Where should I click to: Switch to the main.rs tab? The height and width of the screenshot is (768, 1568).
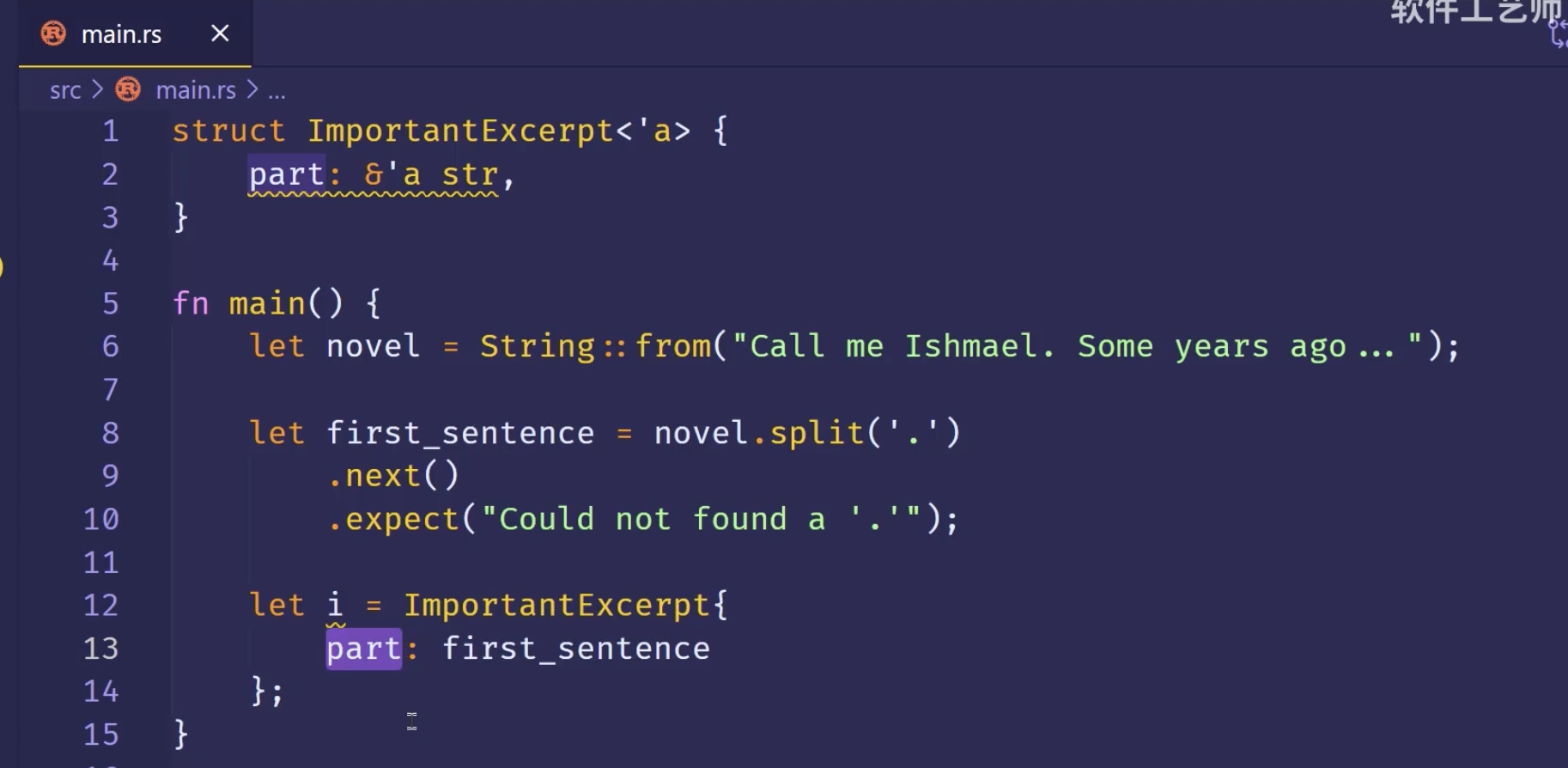pos(121,34)
